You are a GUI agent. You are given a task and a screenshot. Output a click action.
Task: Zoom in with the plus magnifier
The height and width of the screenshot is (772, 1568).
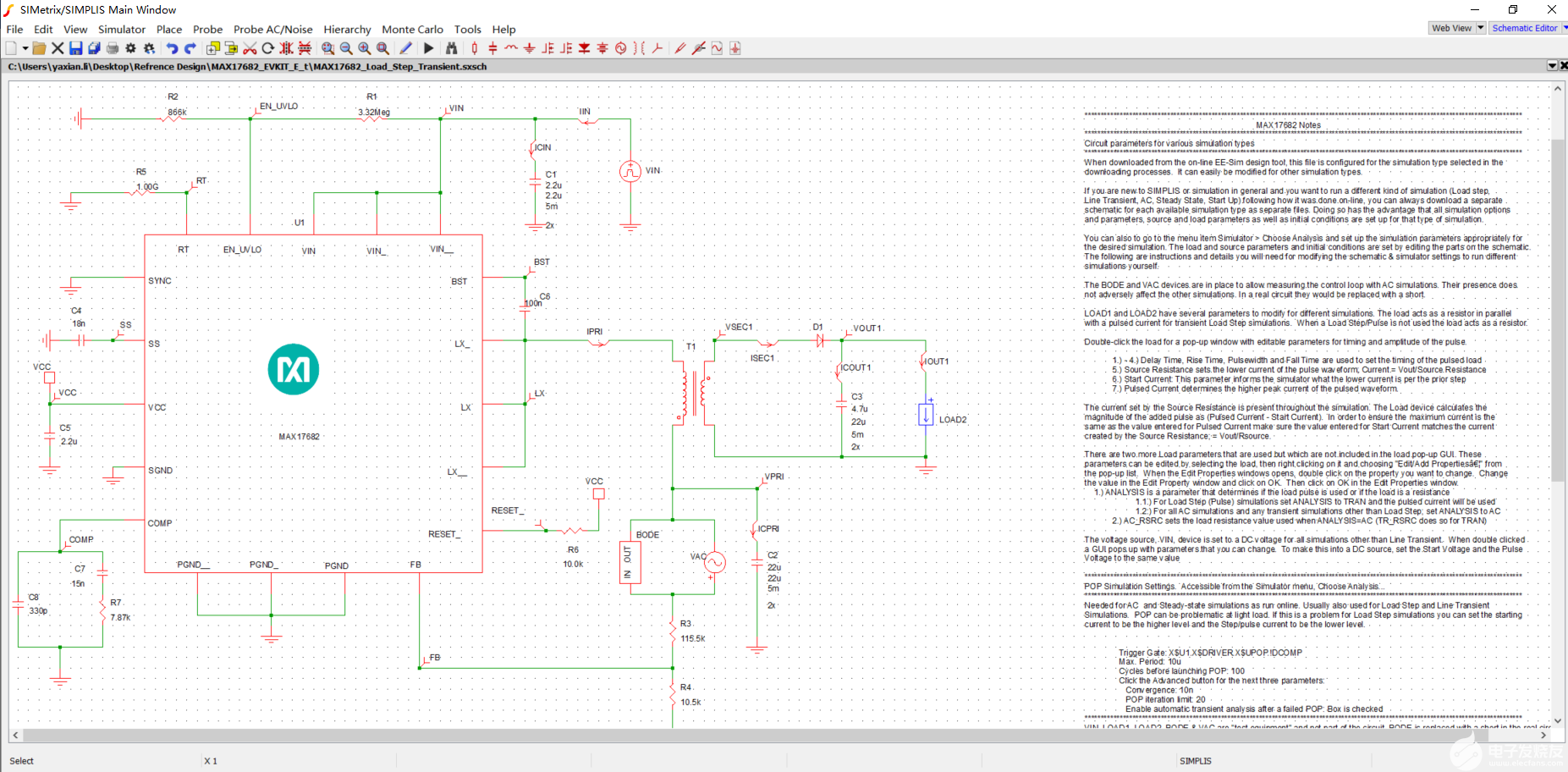tap(365, 48)
